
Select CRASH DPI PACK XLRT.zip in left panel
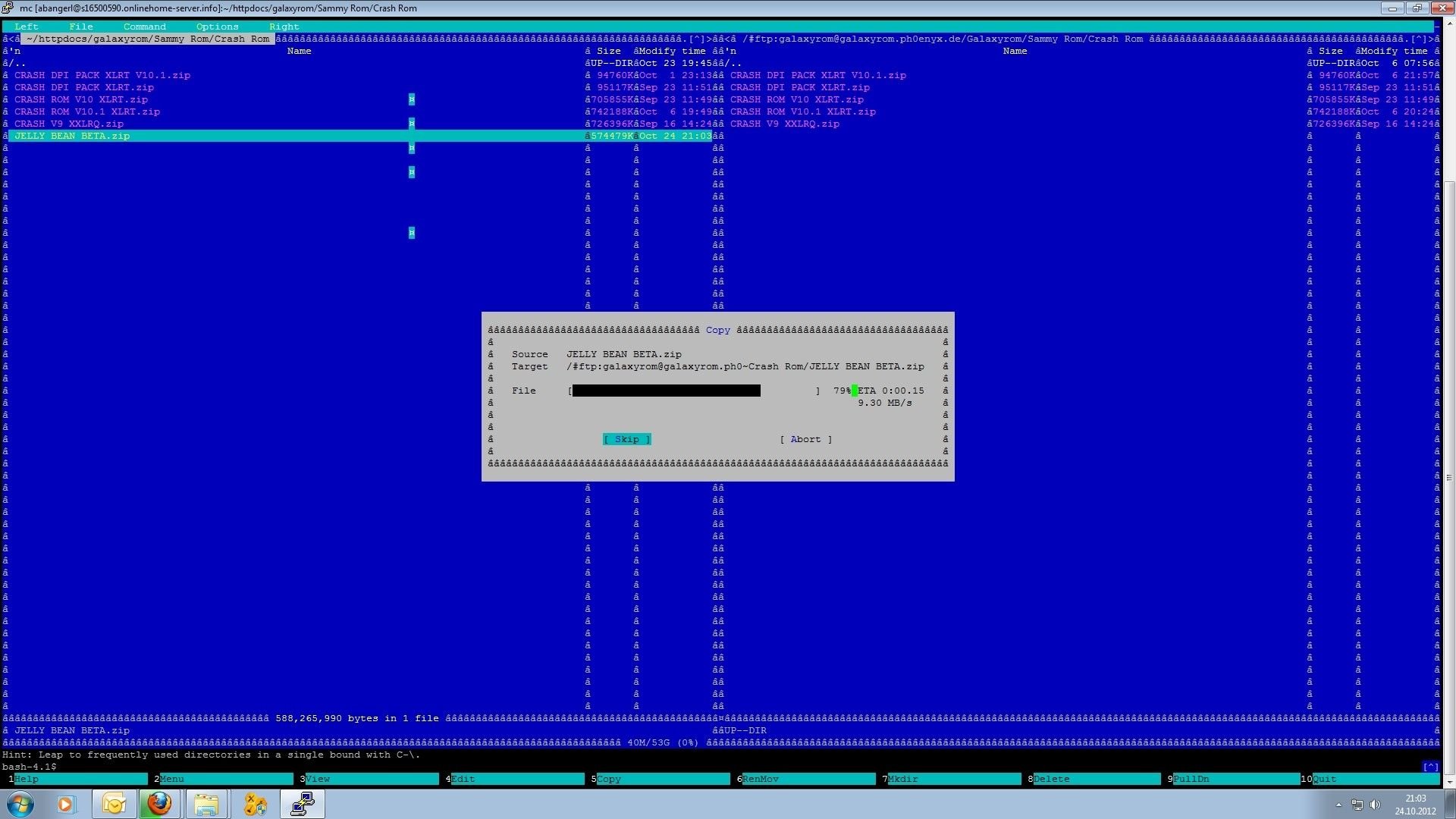84,87
